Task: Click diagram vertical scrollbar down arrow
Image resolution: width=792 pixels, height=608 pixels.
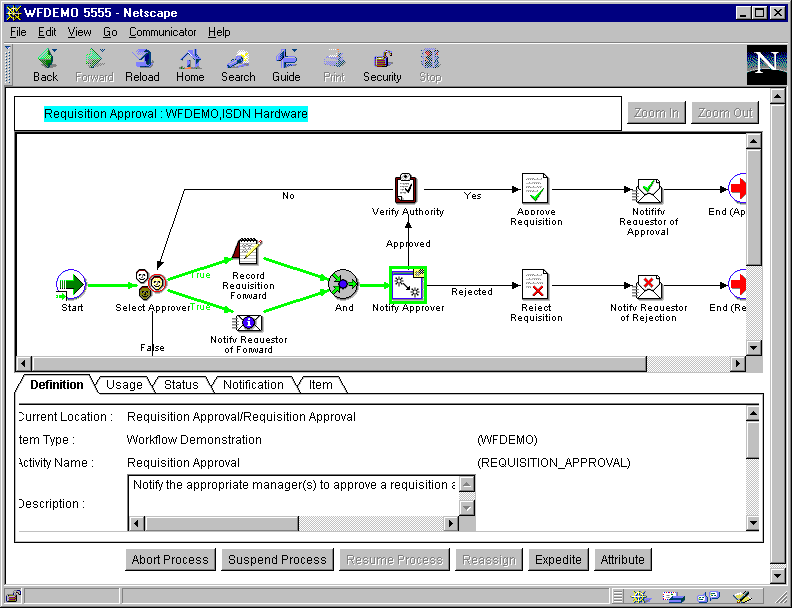Action: click(754, 347)
